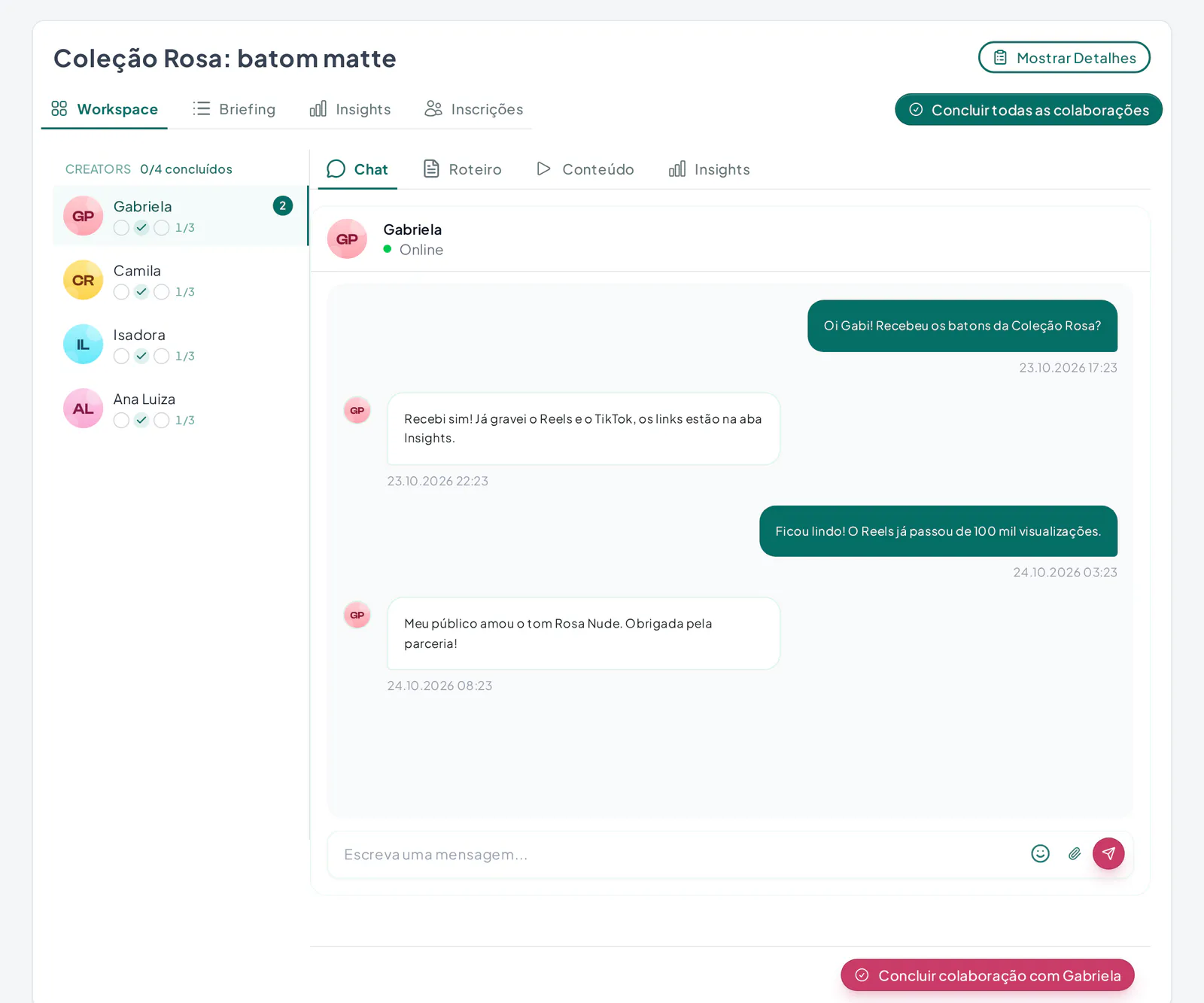The image size is (1204, 1003).
Task: Click the paperclip attachment icon
Action: tap(1075, 853)
